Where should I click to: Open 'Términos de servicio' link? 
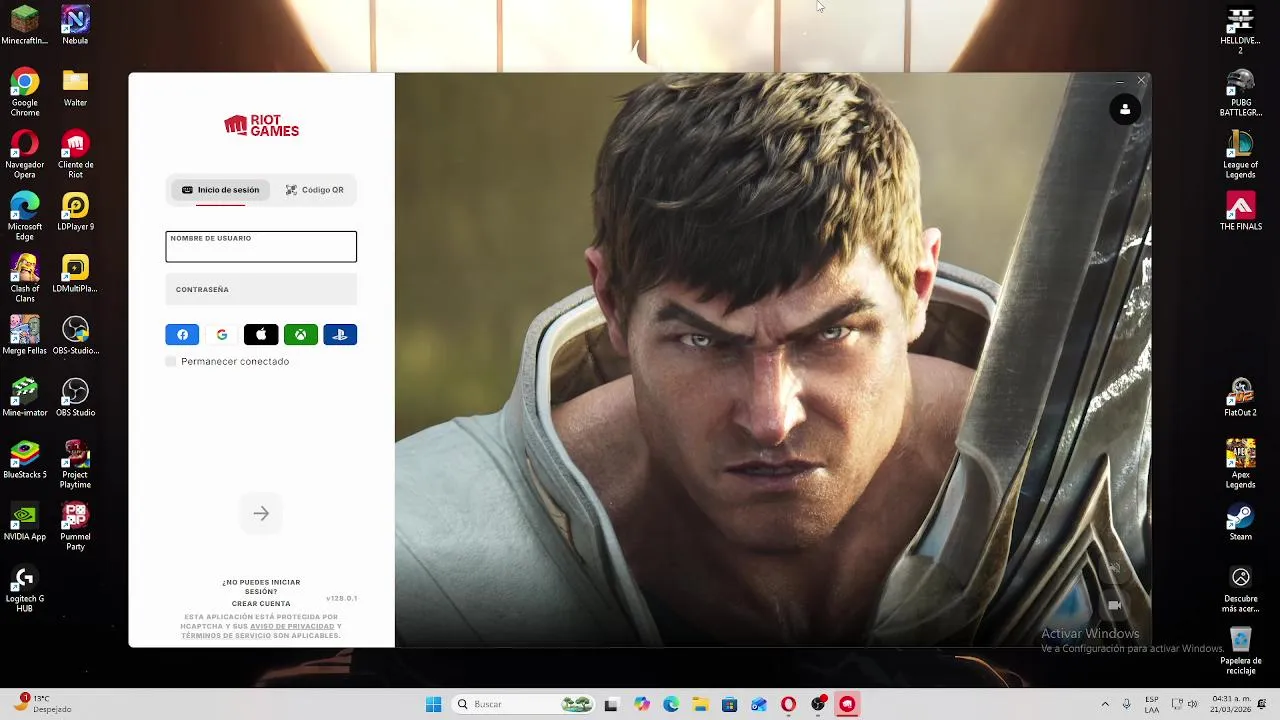(225, 636)
